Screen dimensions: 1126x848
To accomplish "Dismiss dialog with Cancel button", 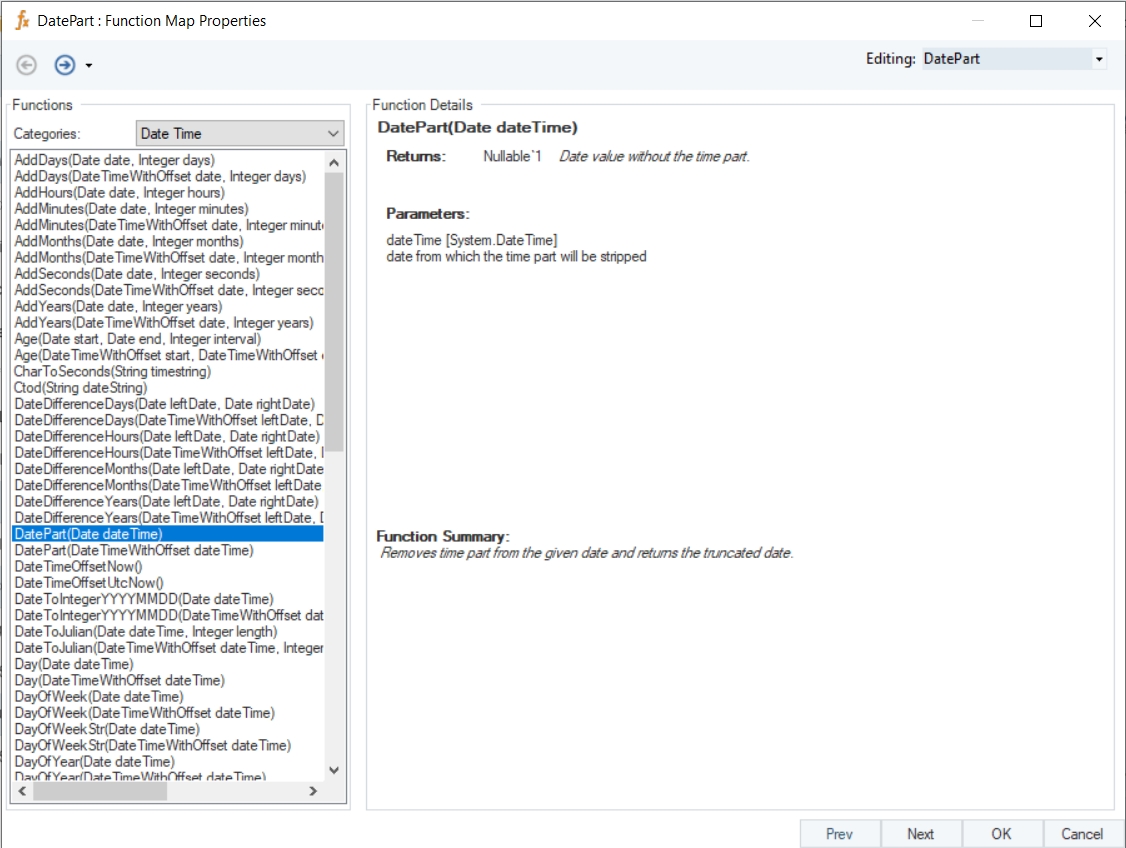I will [x=1082, y=834].
